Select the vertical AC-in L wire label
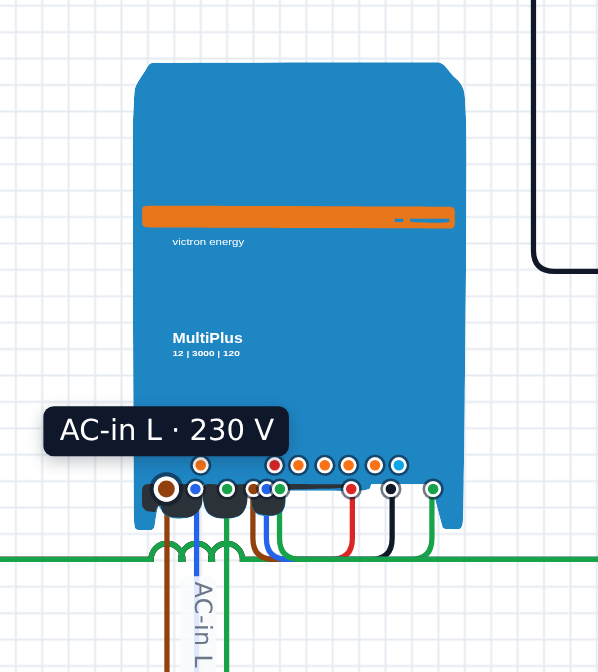Screen dimensions: 598x672 202,625
